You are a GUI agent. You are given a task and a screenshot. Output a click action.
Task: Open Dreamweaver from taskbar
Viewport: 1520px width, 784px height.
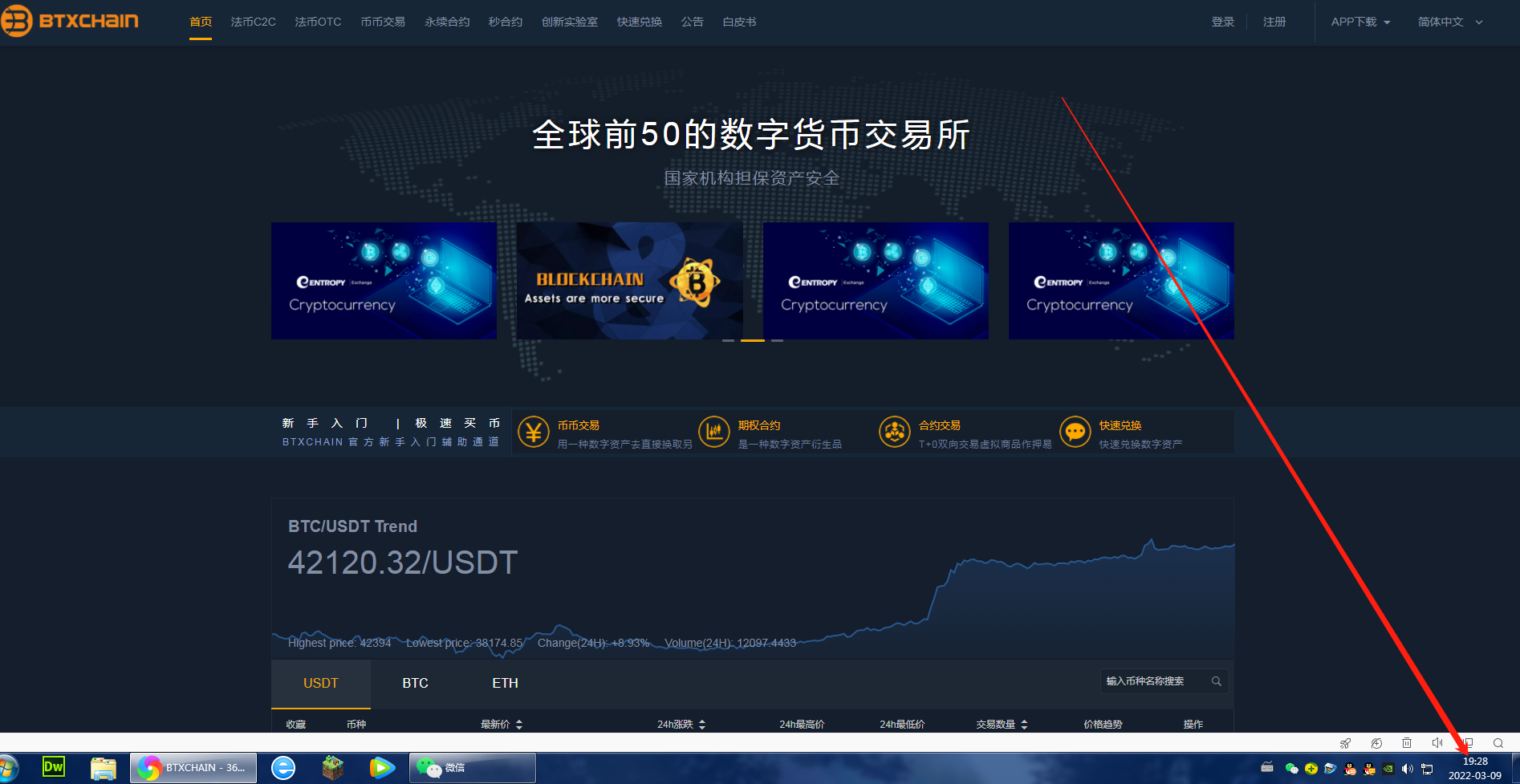tap(54, 767)
